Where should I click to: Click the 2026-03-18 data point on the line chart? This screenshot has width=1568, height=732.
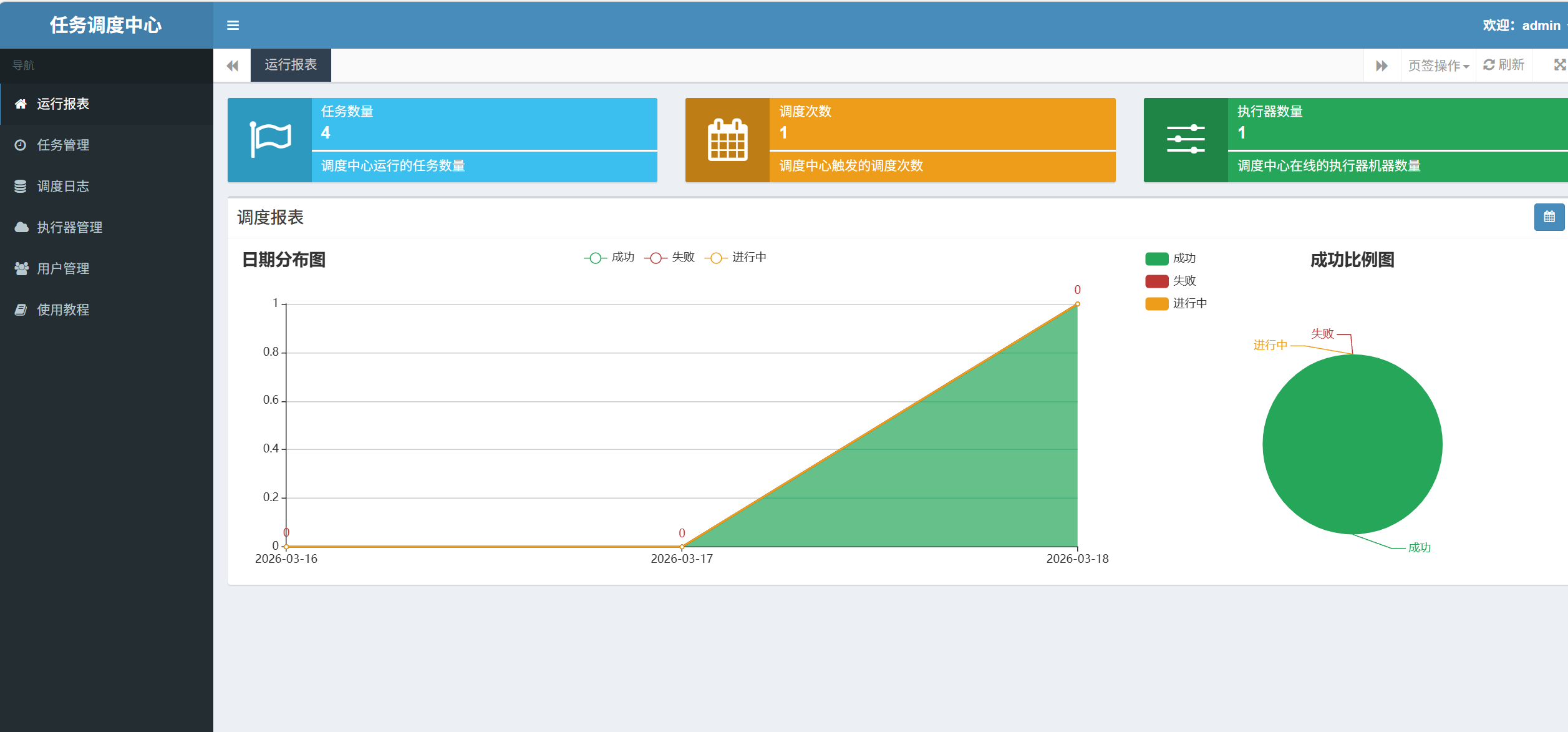tap(1077, 304)
